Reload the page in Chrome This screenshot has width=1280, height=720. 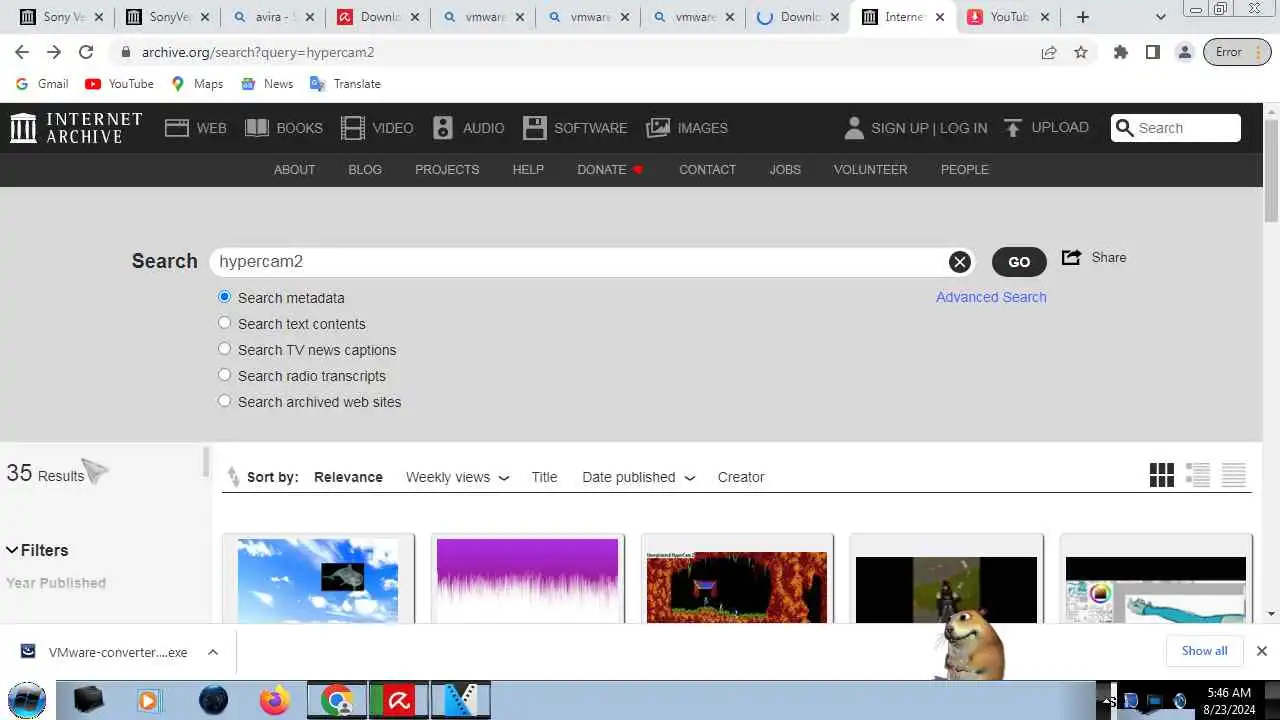(x=86, y=52)
